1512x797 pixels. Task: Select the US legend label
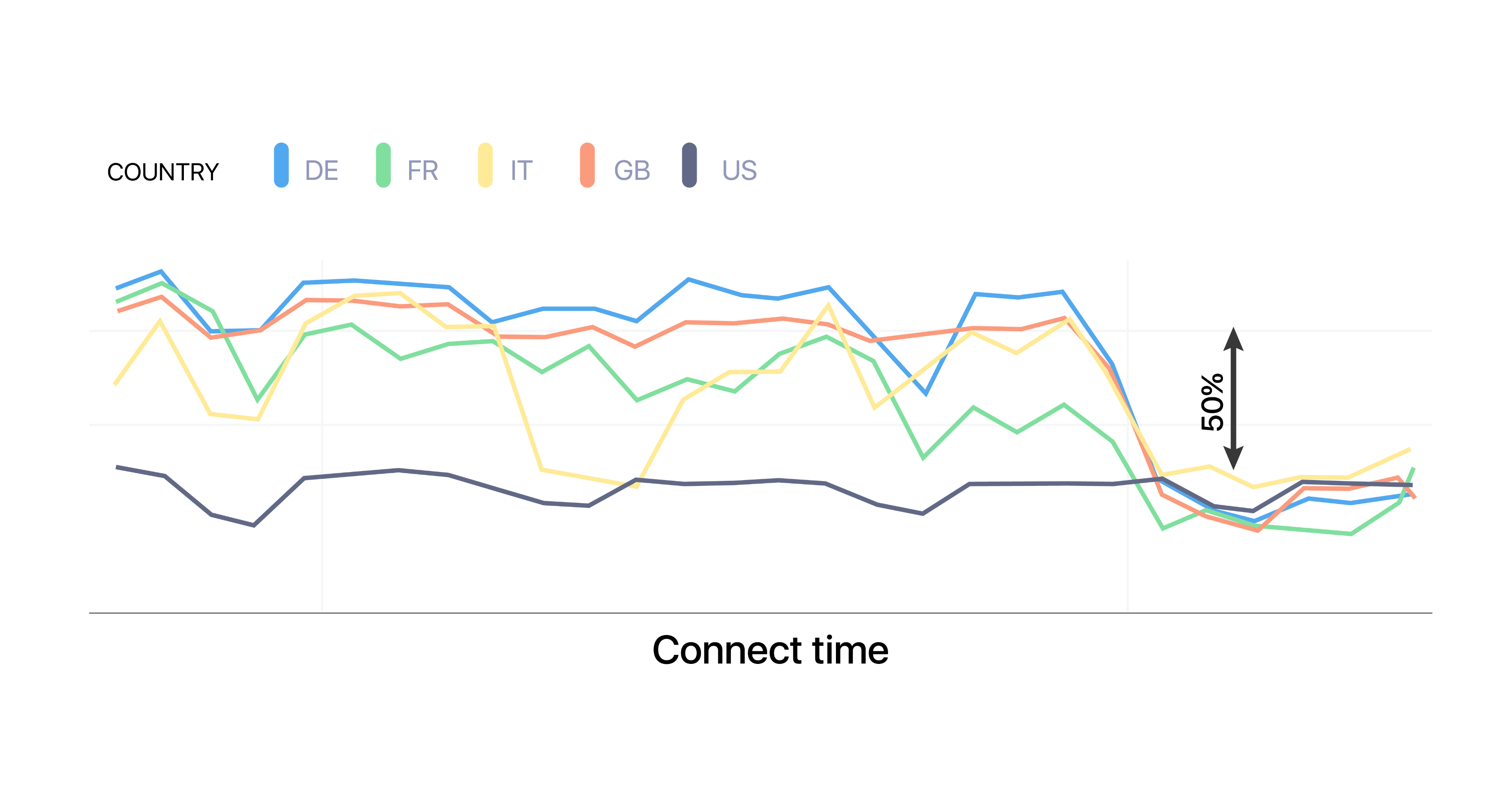pos(739,171)
